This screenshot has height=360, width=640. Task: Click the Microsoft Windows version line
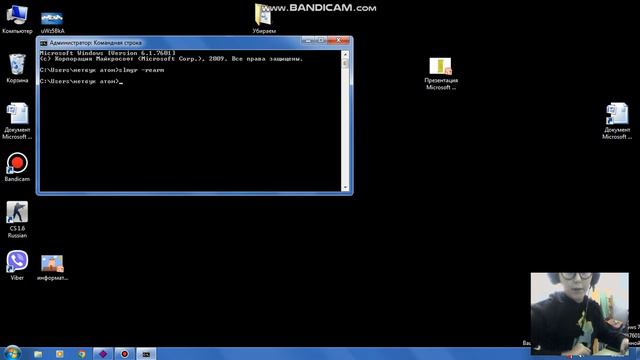tap(108, 53)
